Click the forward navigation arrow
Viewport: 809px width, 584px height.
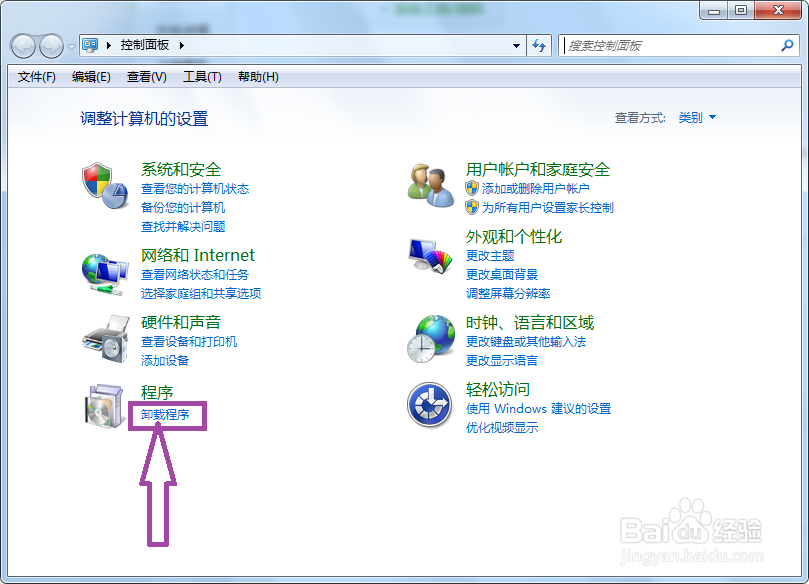pyautogui.click(x=51, y=46)
